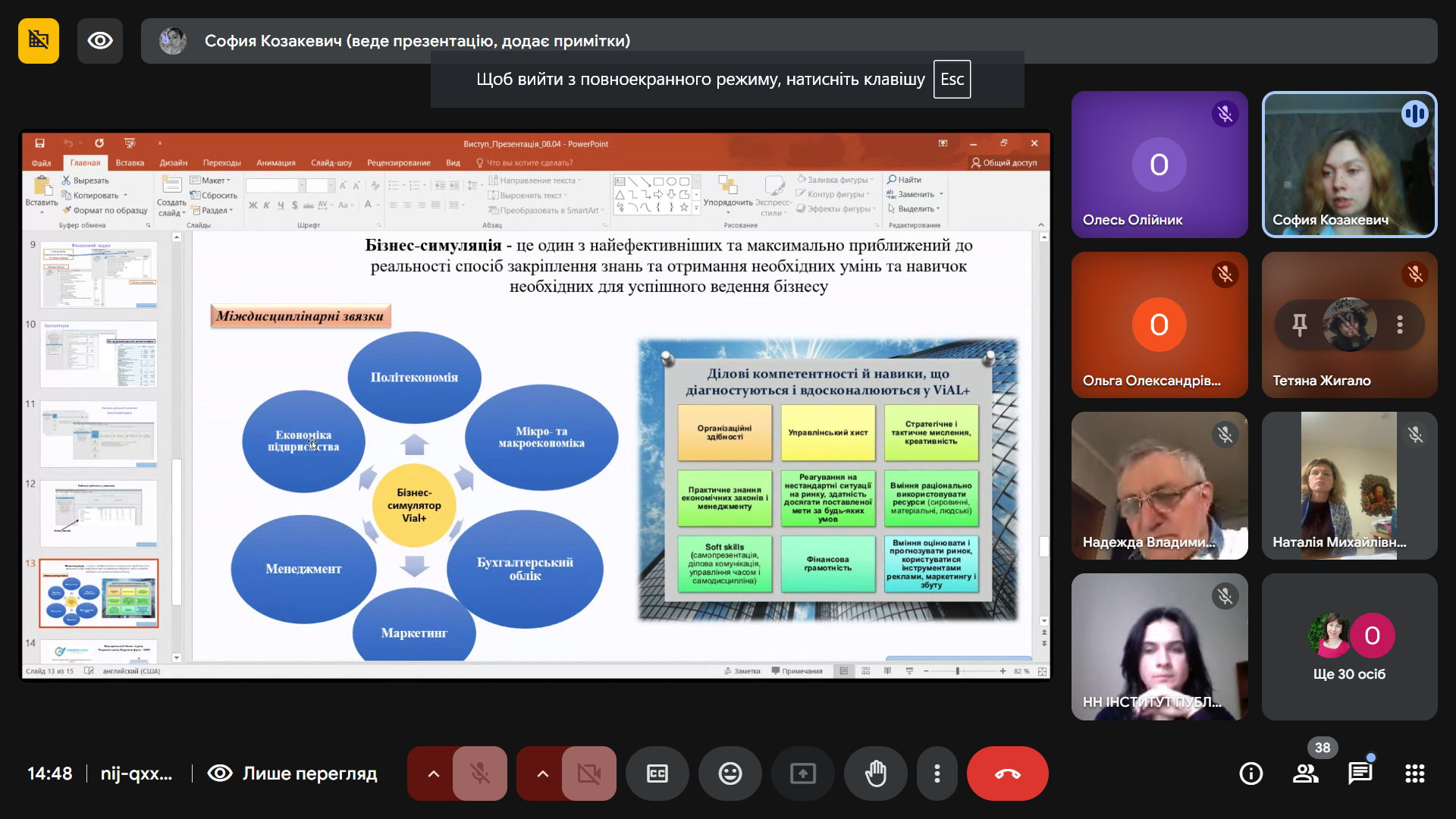This screenshot has width=1456, height=819.
Task: Expand video settings chevron beside camera
Action: [542, 773]
